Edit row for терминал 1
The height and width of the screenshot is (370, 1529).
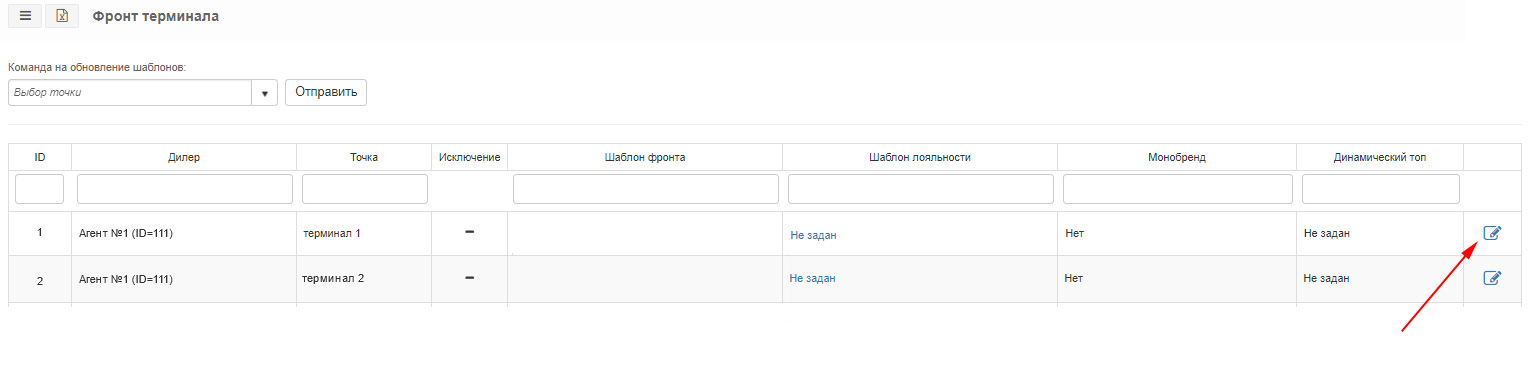1492,233
